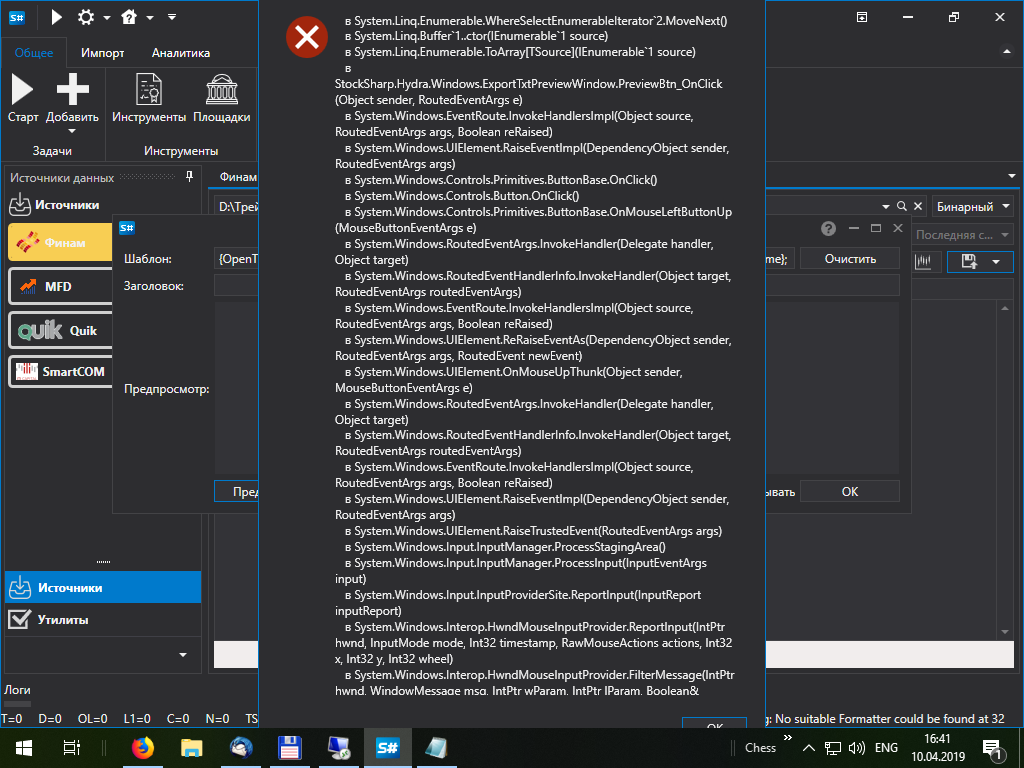Open the Импорт ribbon tab
Screen dimensions: 1024x768
(x=103, y=53)
